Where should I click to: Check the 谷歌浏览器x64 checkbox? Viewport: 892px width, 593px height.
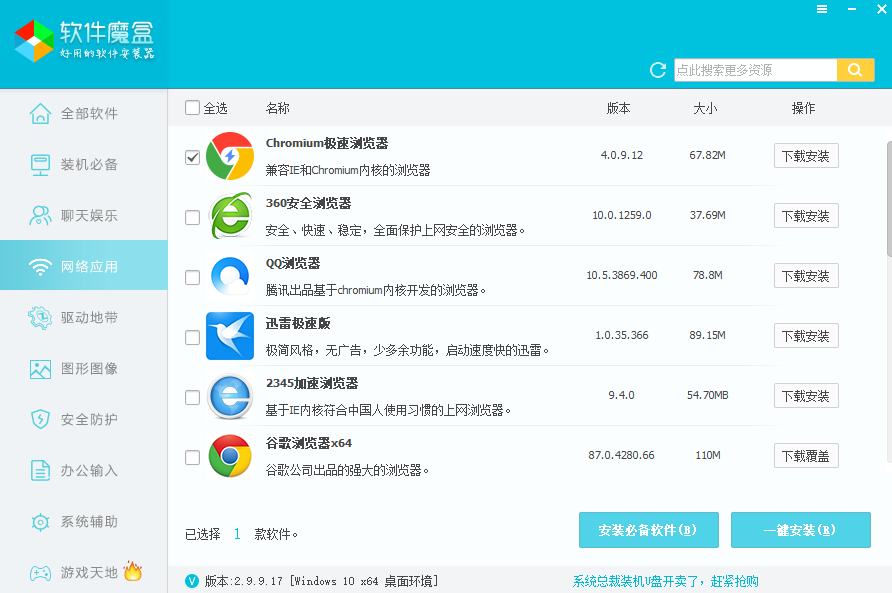click(192, 458)
